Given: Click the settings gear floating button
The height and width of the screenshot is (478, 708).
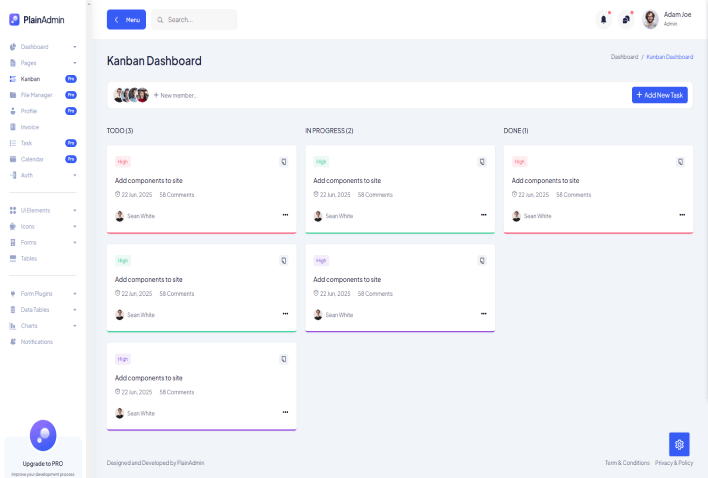Looking at the screenshot, I should 679,444.
